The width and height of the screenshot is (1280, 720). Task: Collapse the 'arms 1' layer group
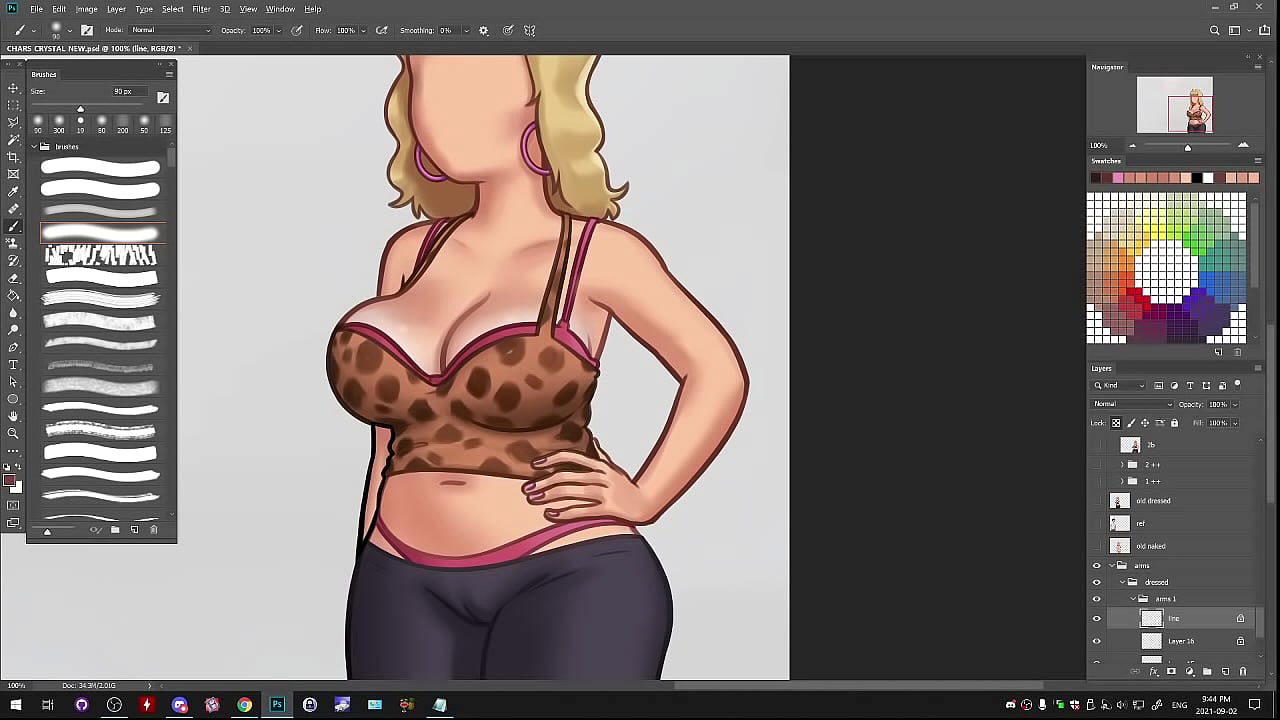(x=1133, y=599)
